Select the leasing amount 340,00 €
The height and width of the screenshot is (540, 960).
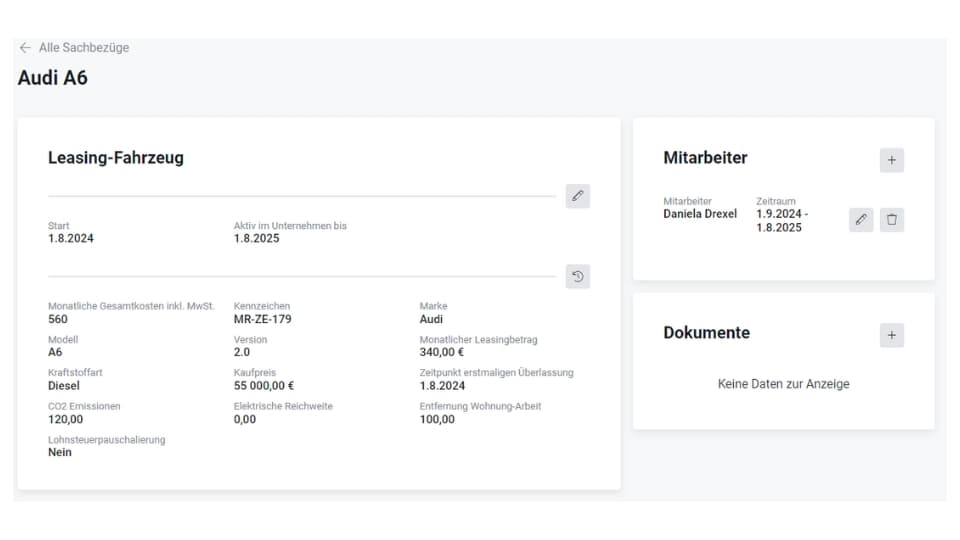pyautogui.click(x=441, y=352)
